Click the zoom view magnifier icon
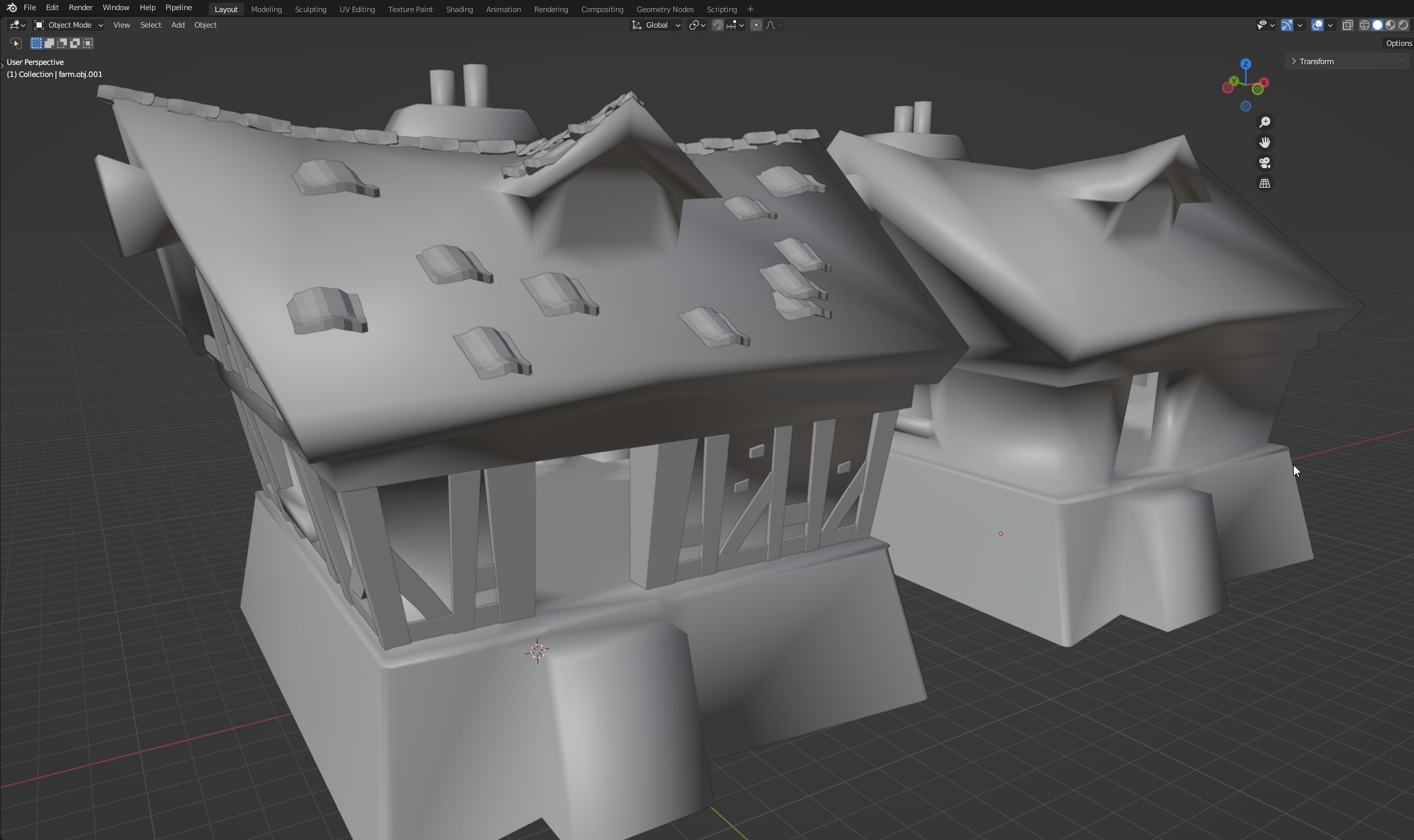Screen dimensions: 1414x840 click(1265, 122)
